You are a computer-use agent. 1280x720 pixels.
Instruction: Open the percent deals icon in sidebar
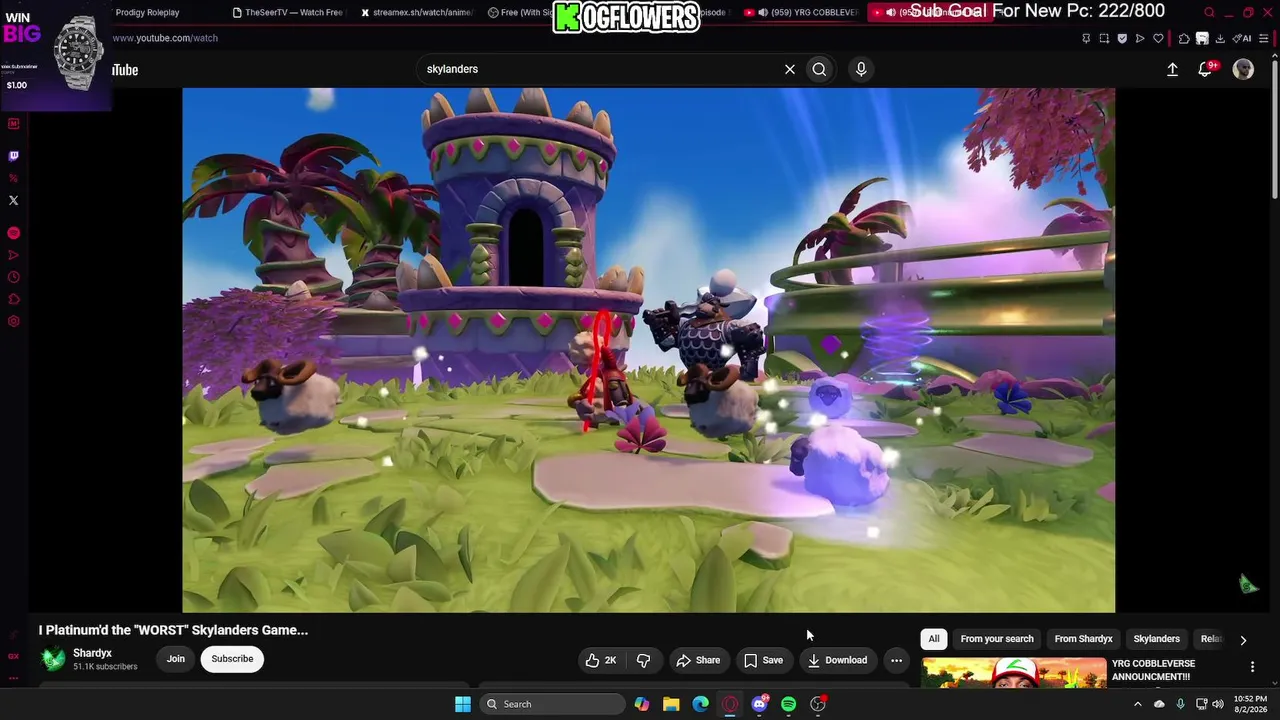click(13, 178)
